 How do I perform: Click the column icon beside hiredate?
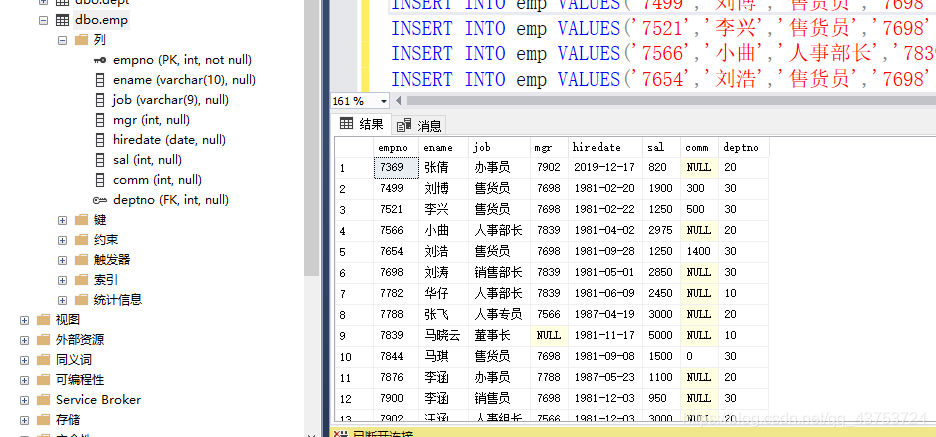pyautogui.click(x=100, y=140)
